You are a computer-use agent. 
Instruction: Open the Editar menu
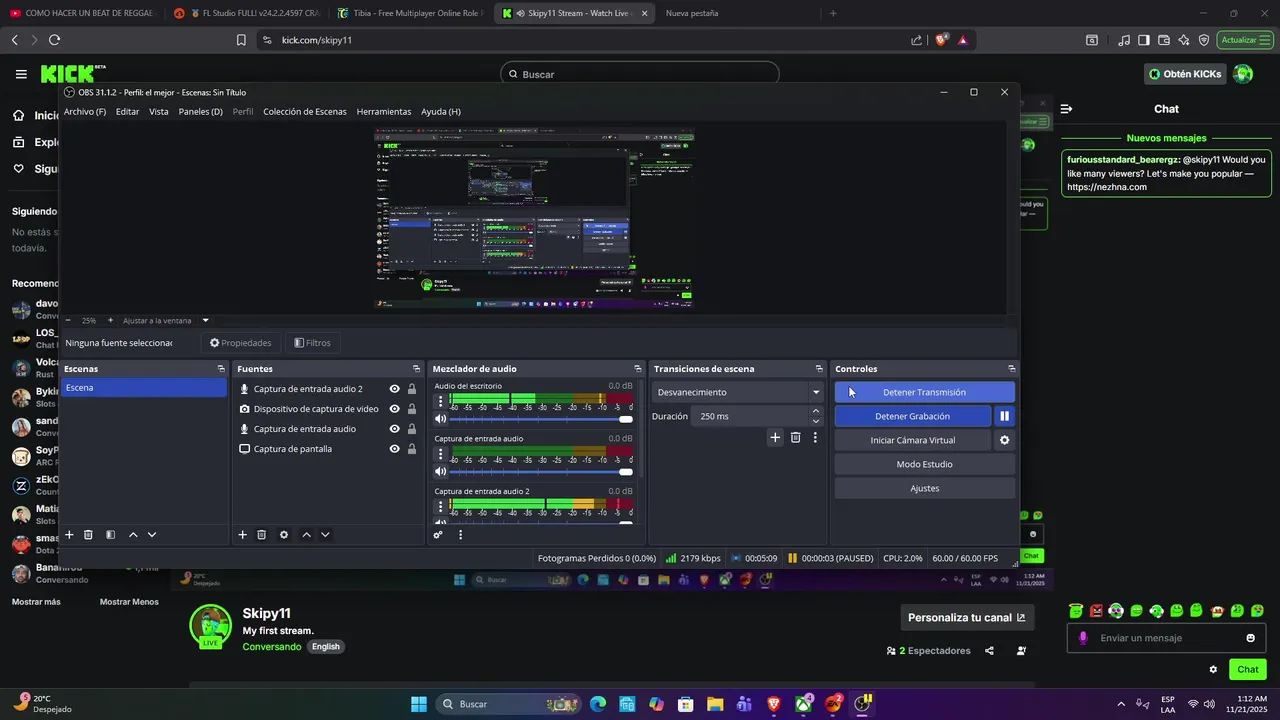click(127, 111)
